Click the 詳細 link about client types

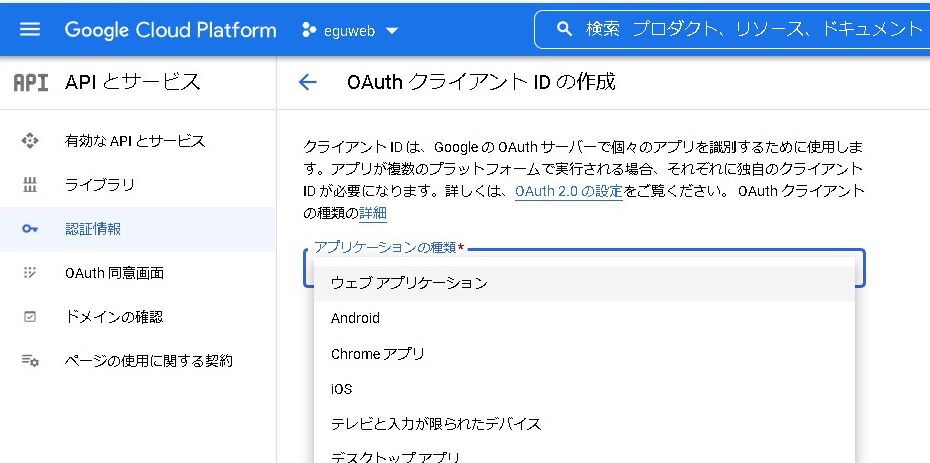click(372, 213)
